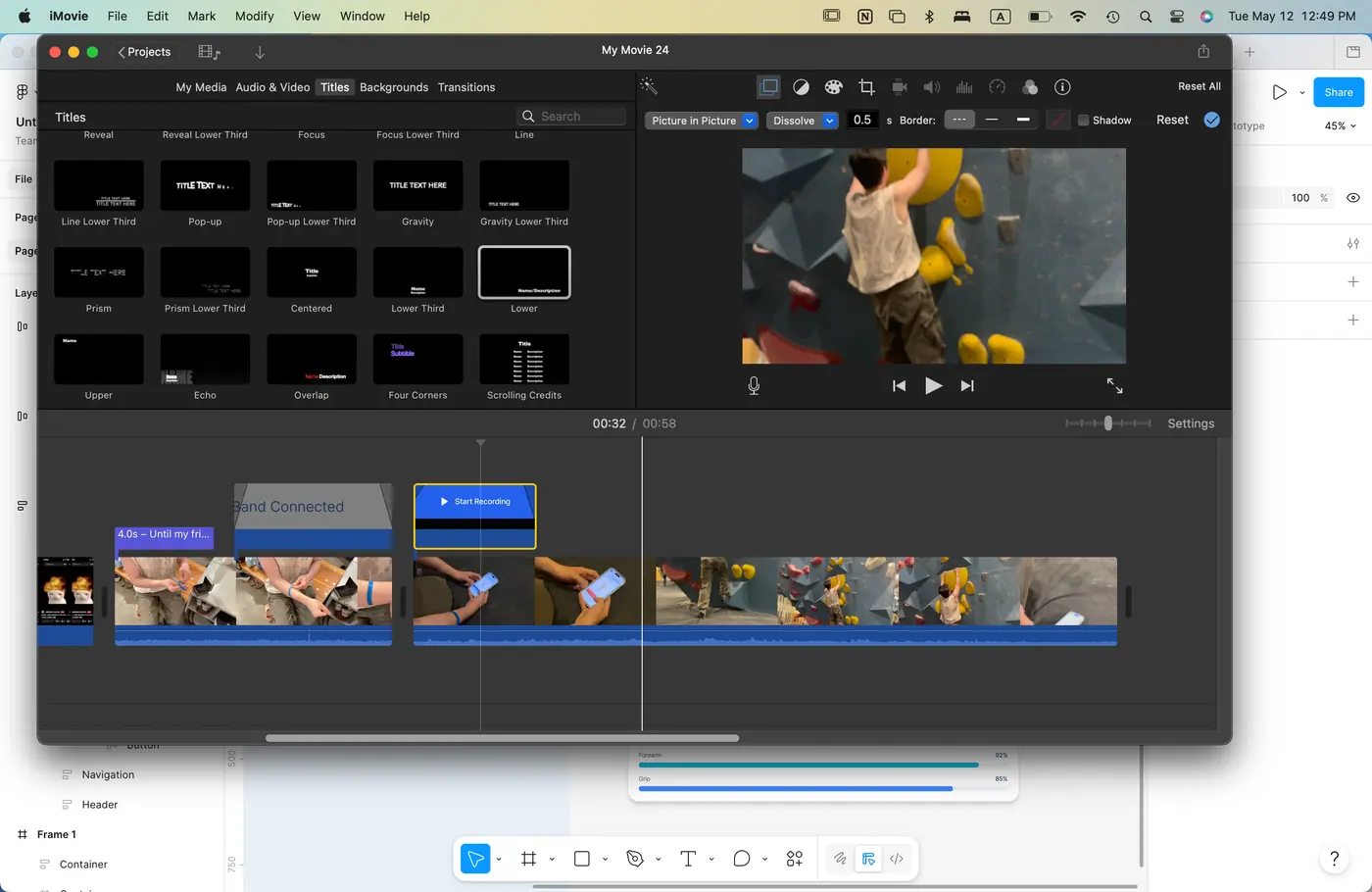Select the Figma Text tool
Image resolution: width=1372 pixels, height=892 pixels.
coord(688,859)
